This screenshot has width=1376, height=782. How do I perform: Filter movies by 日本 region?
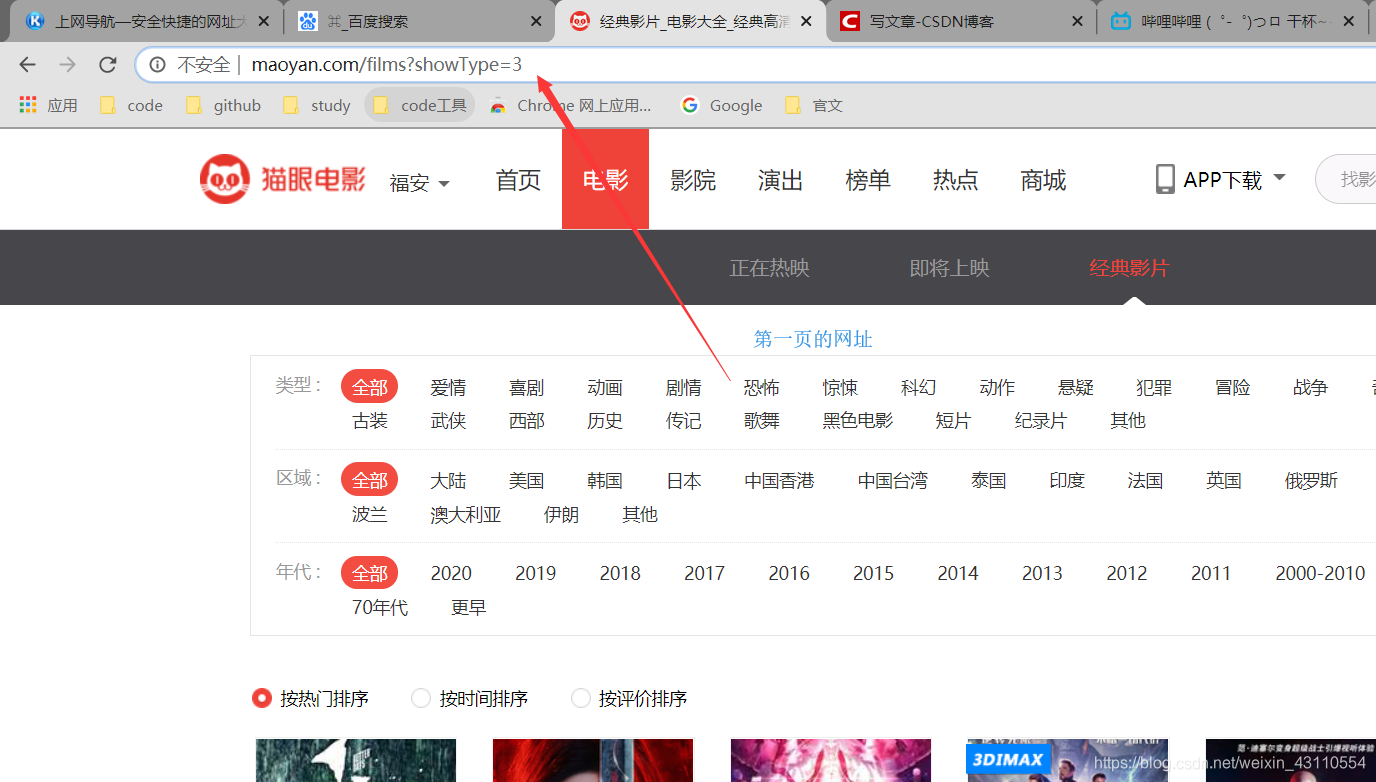tap(683, 480)
